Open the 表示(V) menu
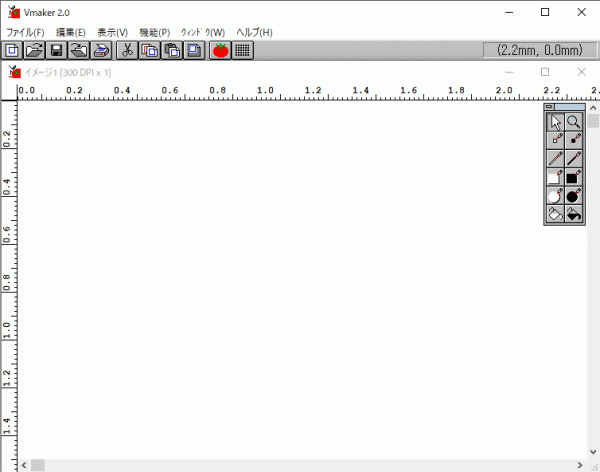The height and width of the screenshot is (472, 600). [112, 33]
